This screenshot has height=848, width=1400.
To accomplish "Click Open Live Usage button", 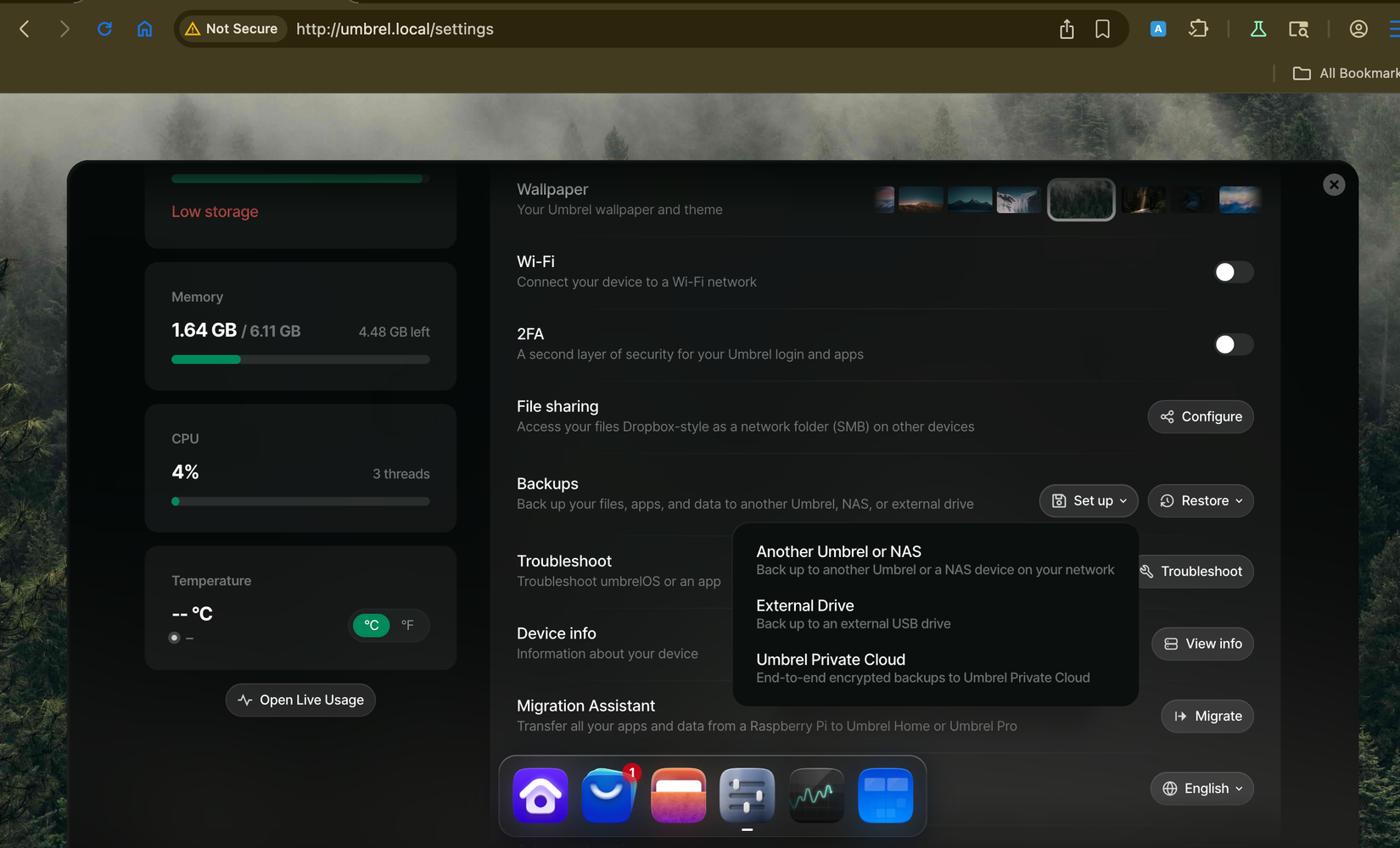I will [x=300, y=700].
